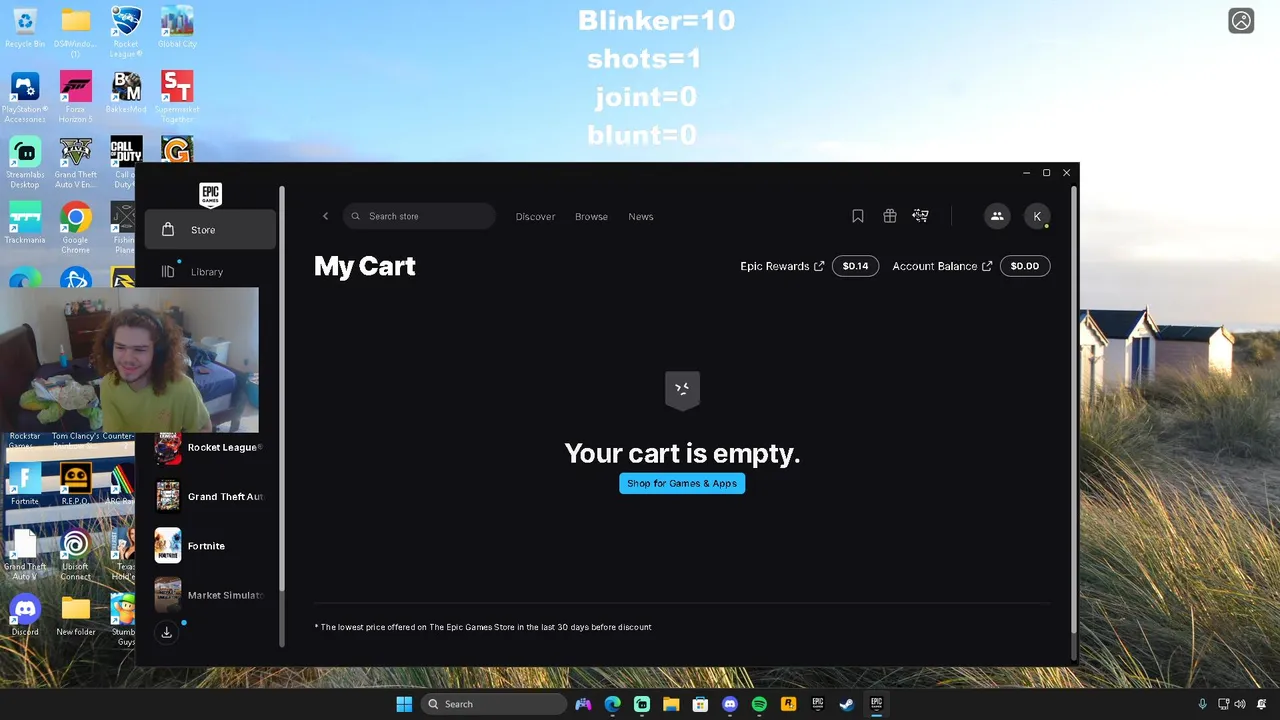
Task: Open the gift redeem icon
Action: coord(889,216)
